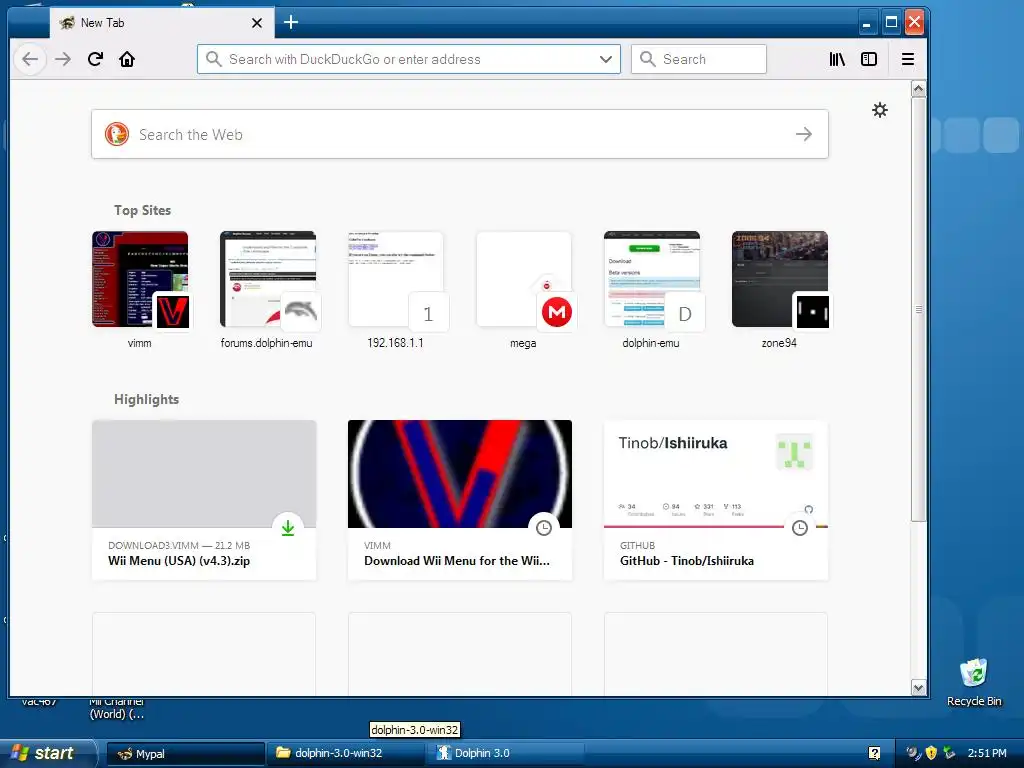Submit web search with arrow button

pos(804,135)
